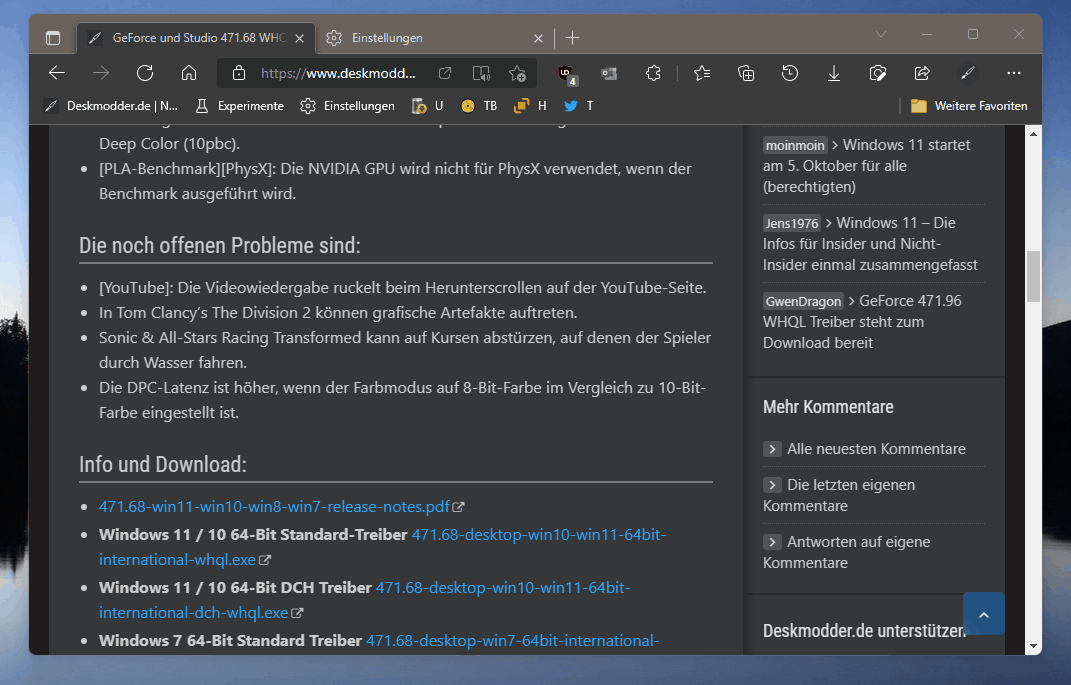This screenshot has height=685, width=1071.
Task: Open Alle neuesten Kommentare
Action: (876, 449)
